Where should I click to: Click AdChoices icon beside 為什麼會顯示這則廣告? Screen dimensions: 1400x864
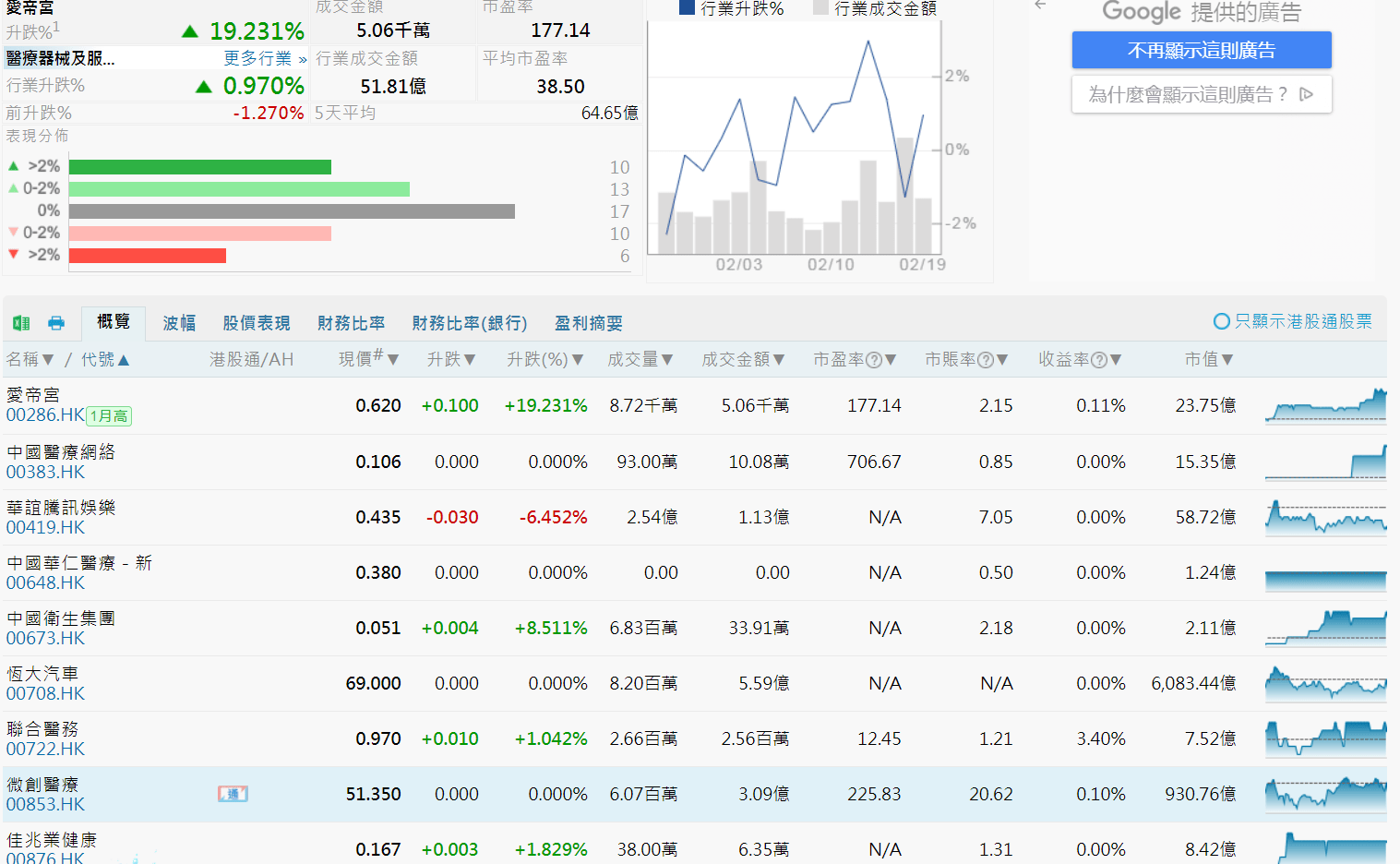pyautogui.click(x=1306, y=94)
